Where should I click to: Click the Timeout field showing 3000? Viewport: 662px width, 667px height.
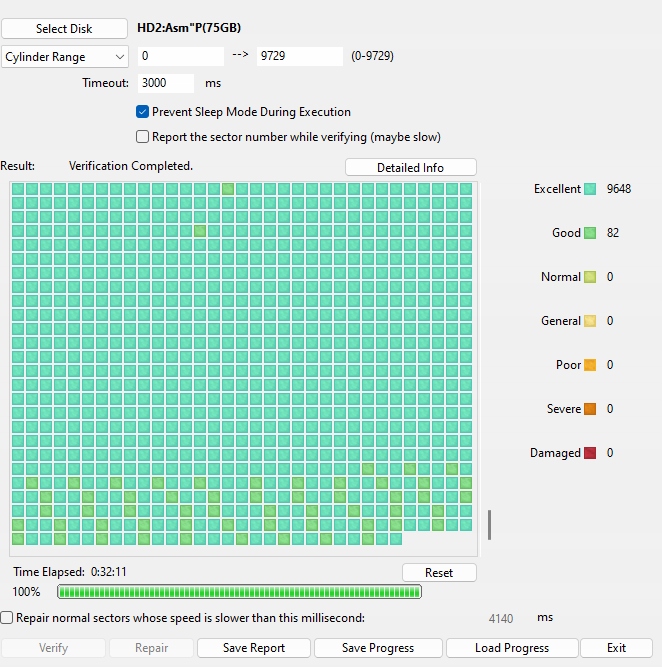pos(166,83)
